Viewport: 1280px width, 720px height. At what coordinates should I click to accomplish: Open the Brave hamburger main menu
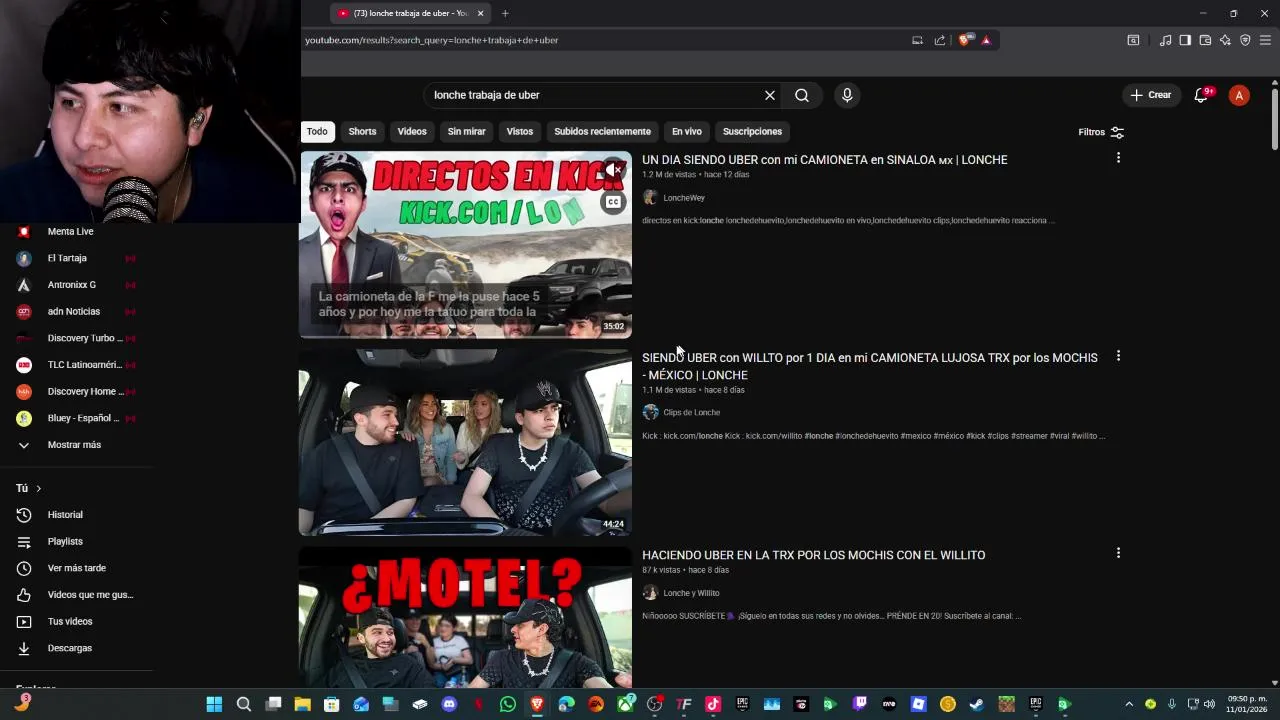1265,40
